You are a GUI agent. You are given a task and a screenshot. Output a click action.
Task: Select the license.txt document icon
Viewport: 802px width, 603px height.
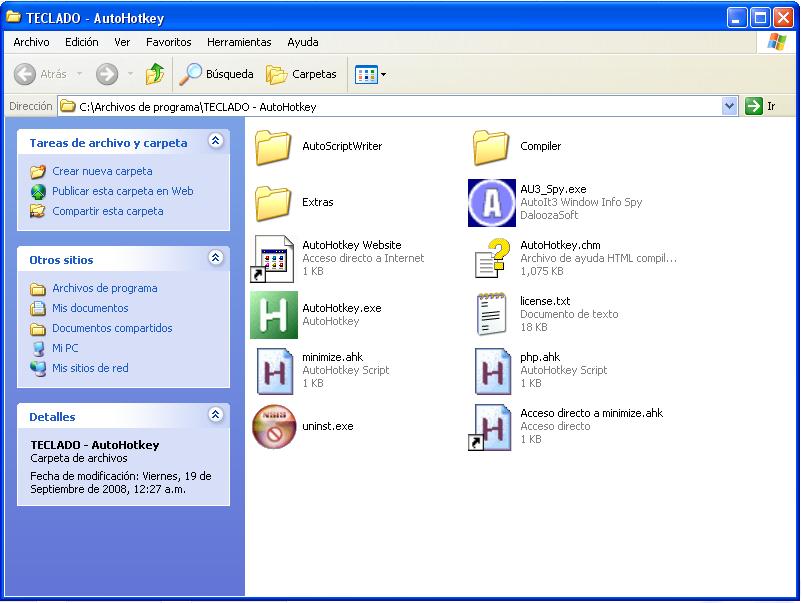pyautogui.click(x=492, y=314)
